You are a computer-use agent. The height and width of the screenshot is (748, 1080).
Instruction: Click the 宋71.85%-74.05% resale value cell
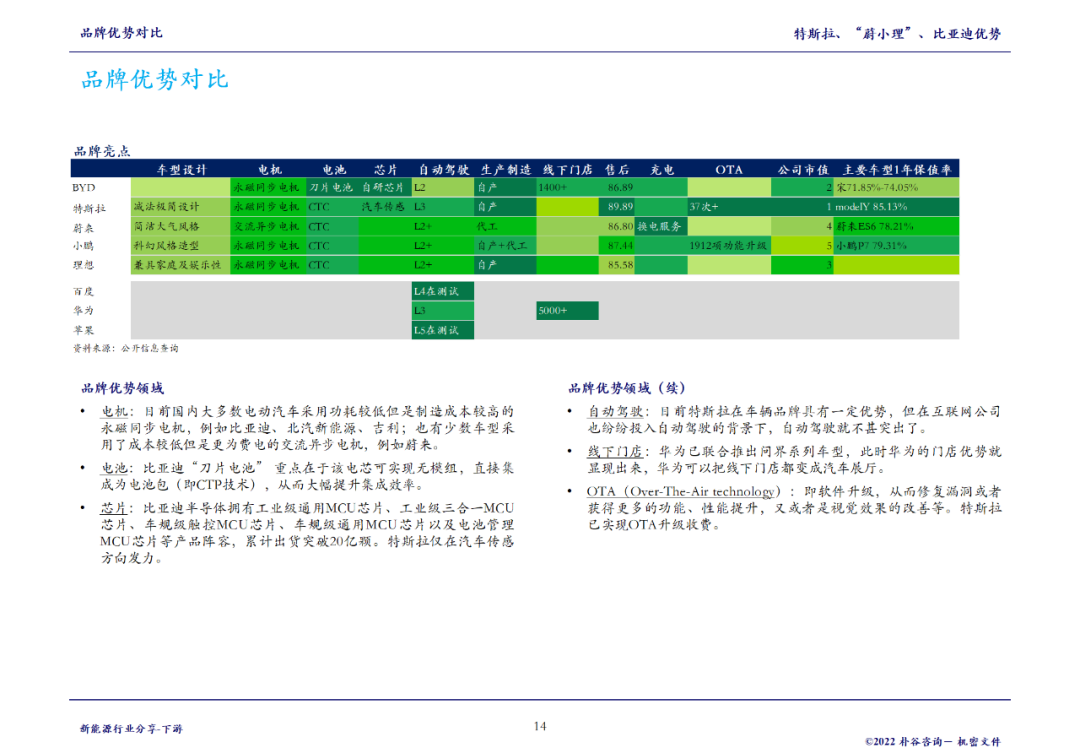coord(896,187)
